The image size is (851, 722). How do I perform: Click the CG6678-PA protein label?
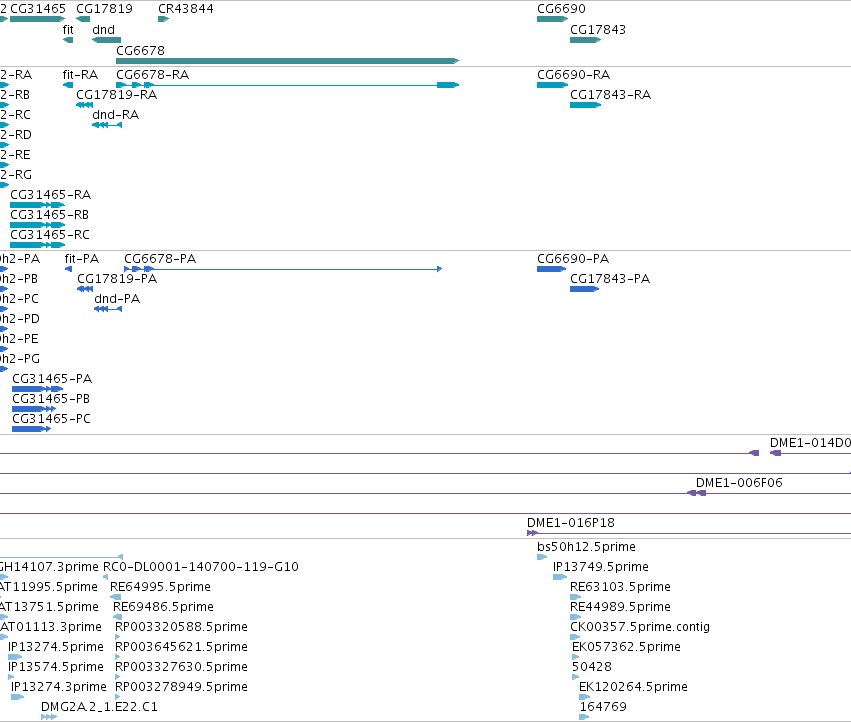[x=160, y=258]
